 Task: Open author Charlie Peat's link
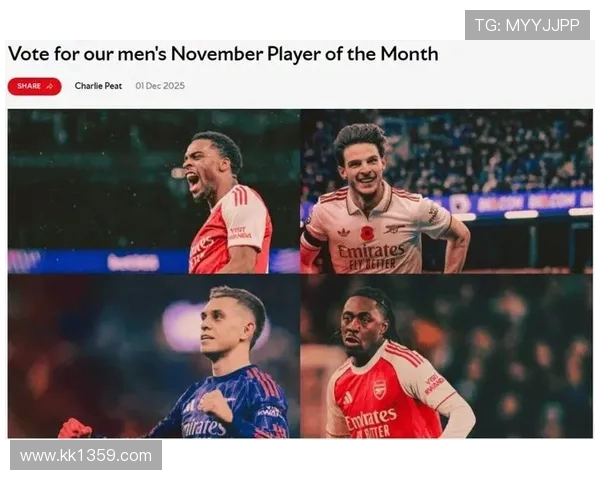[x=98, y=86]
